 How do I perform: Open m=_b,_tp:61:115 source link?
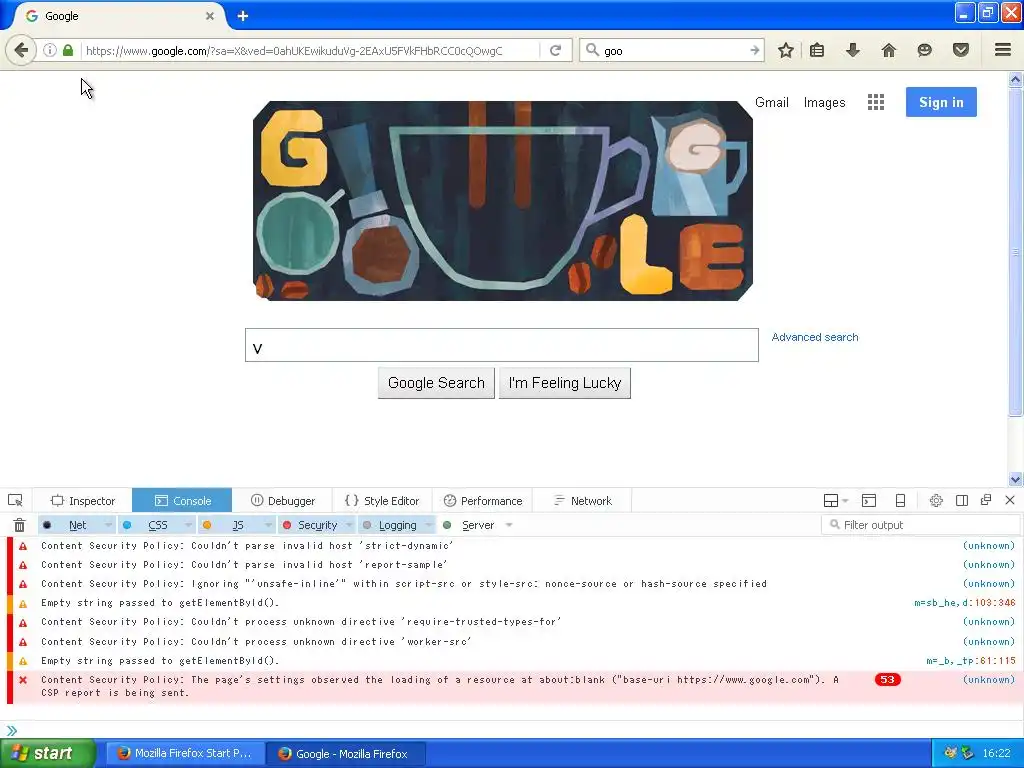(970, 661)
